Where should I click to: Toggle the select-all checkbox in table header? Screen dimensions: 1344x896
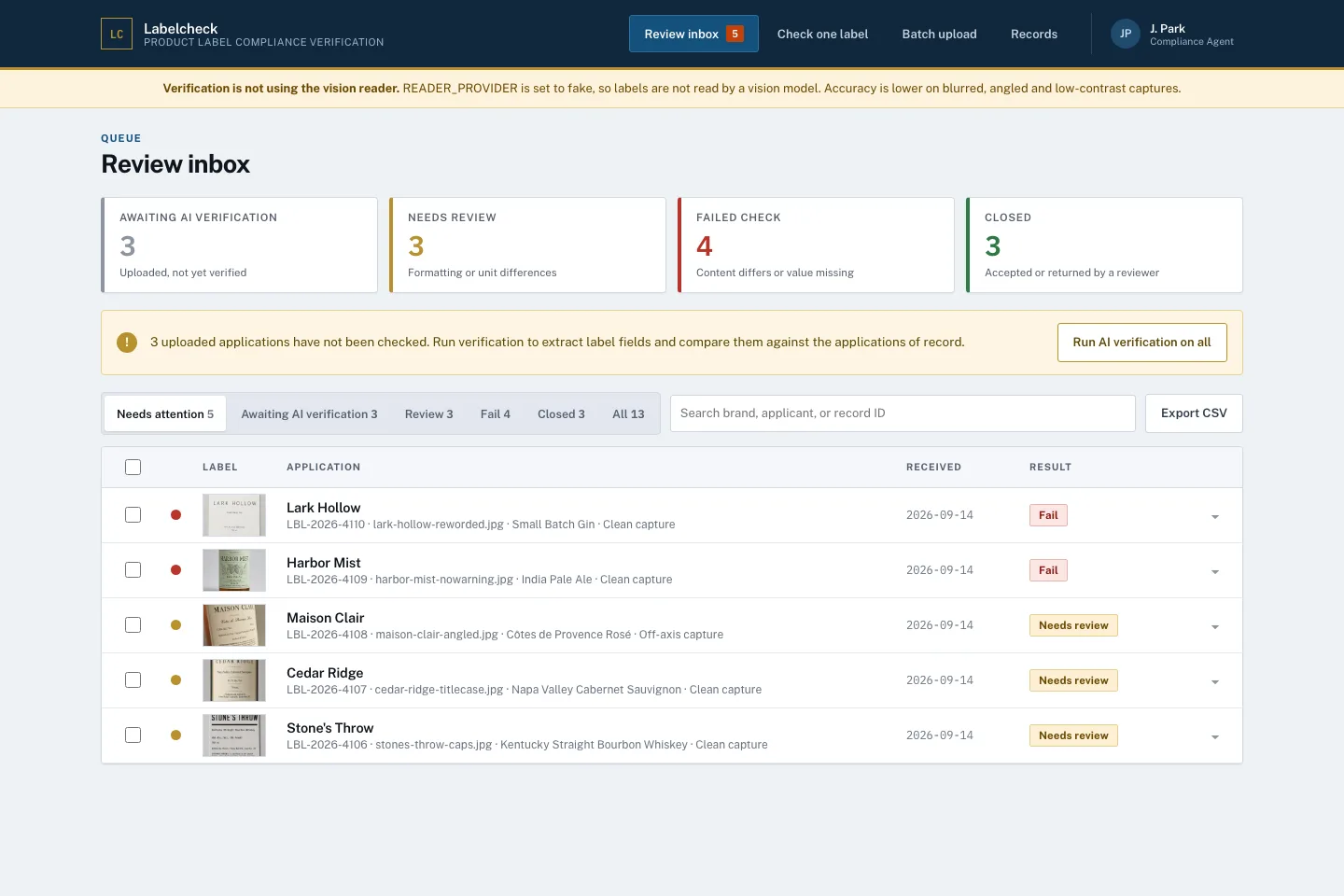tap(133, 467)
